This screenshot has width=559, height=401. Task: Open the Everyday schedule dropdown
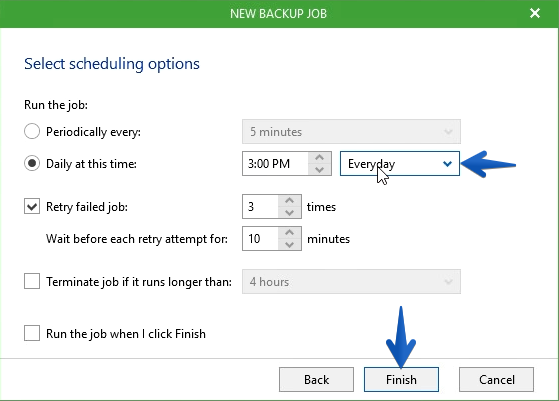point(400,164)
